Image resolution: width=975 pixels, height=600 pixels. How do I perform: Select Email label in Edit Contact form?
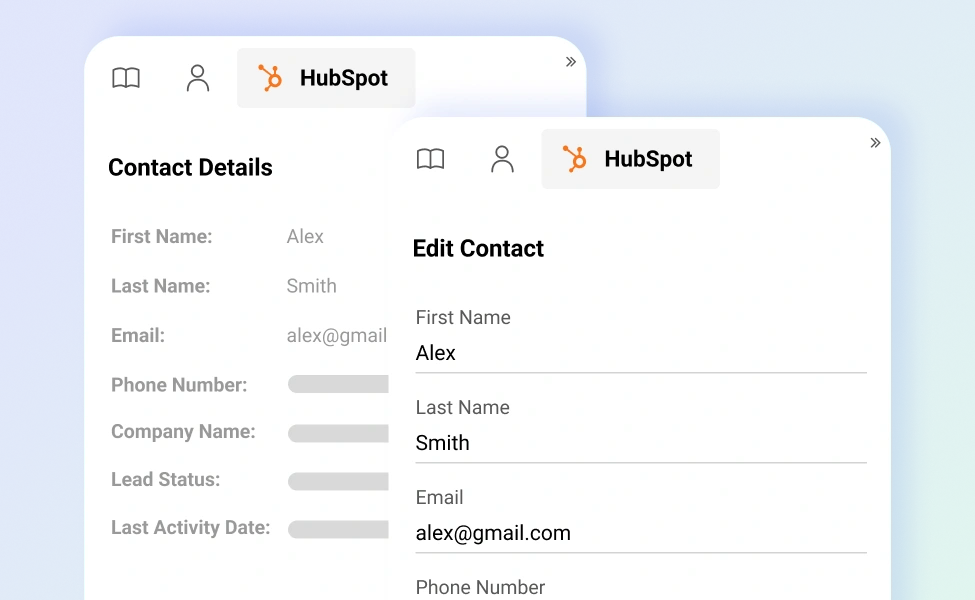coord(440,497)
